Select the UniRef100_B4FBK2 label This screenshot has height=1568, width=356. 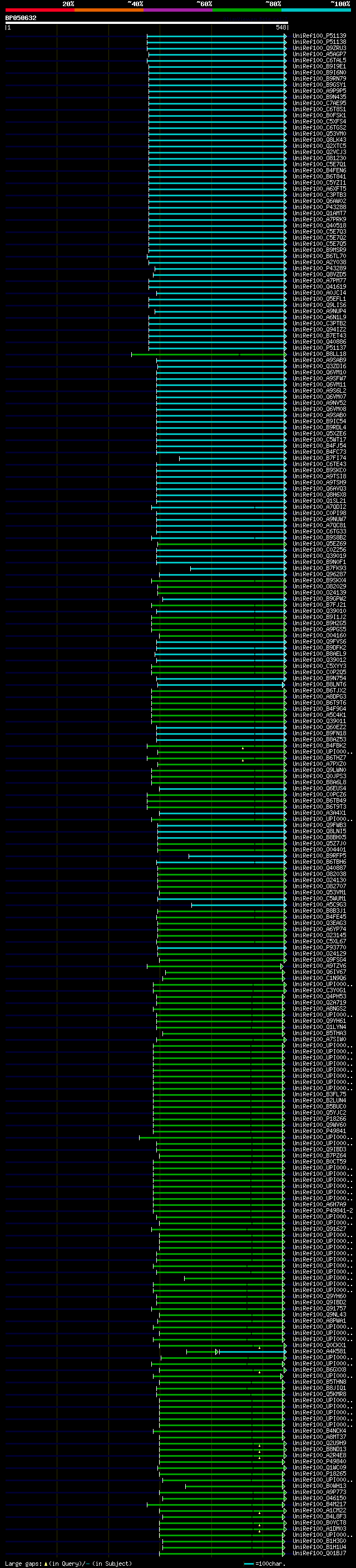pyautogui.click(x=319, y=746)
